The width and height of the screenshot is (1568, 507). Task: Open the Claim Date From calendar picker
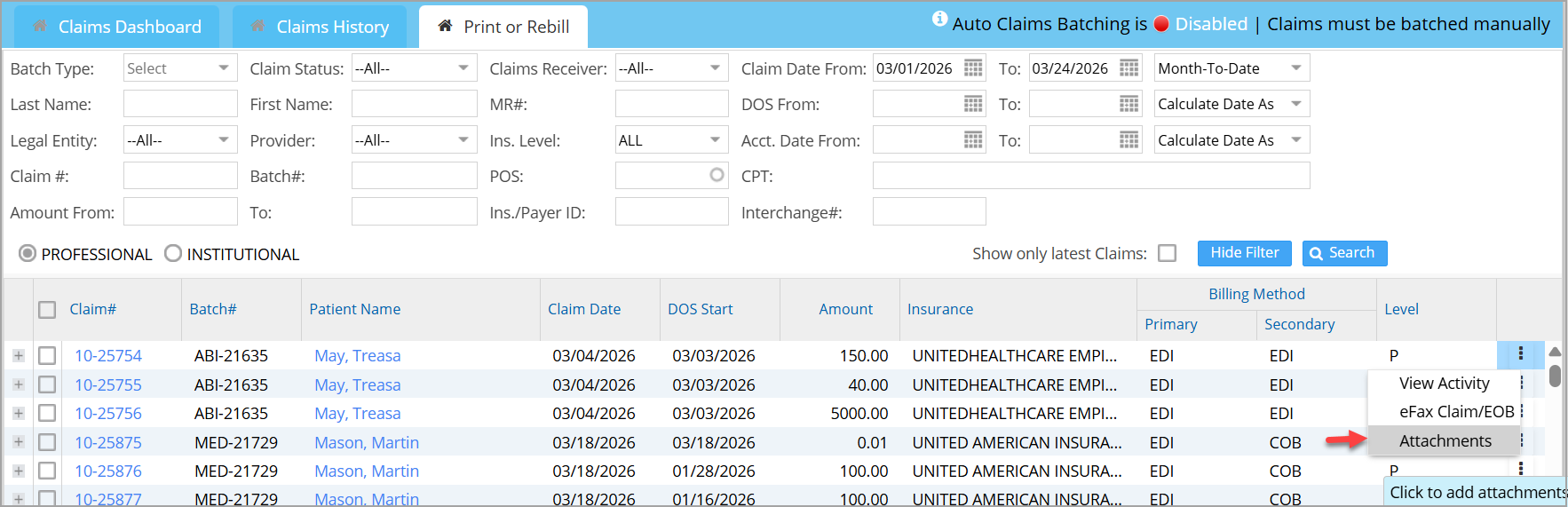pyautogui.click(x=973, y=68)
